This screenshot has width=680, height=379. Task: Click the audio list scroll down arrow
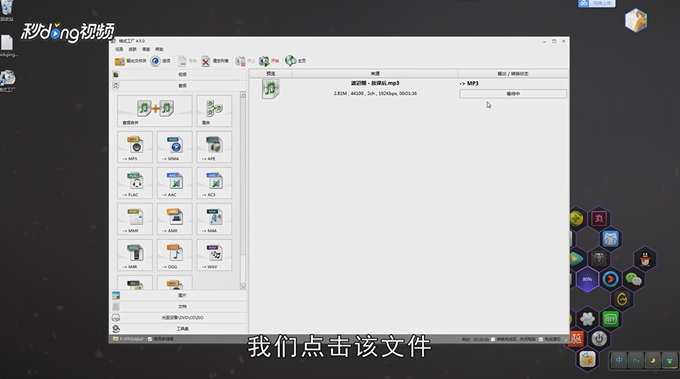point(243,286)
